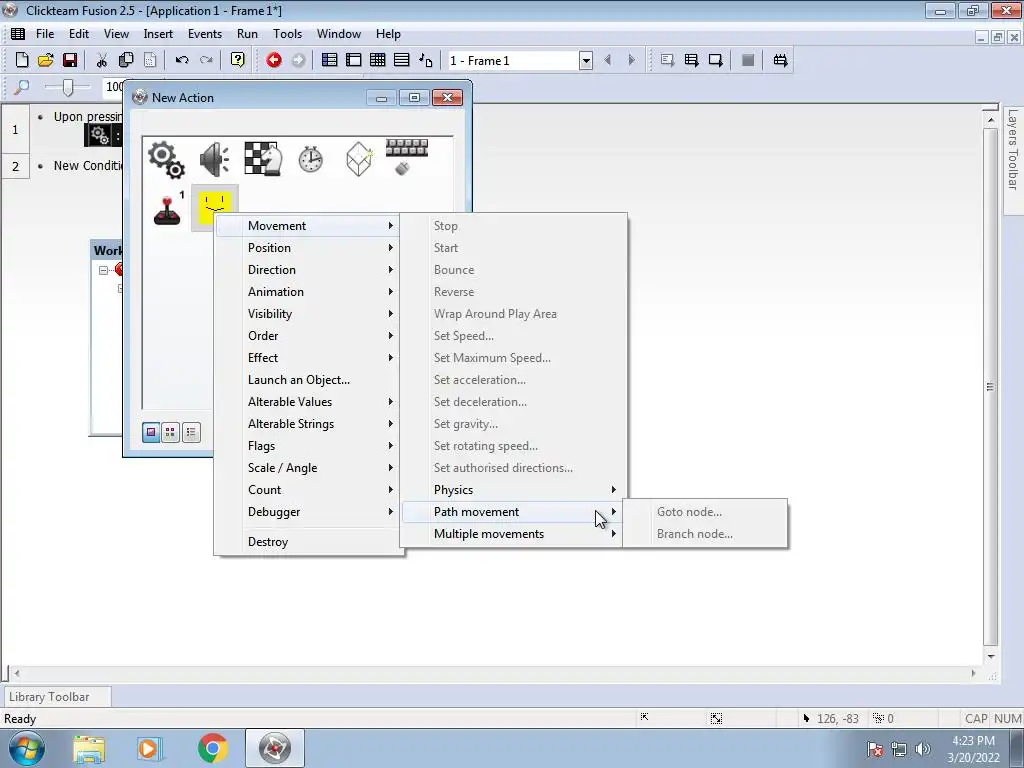Viewport: 1024px width, 768px height.
Task: Select the Player 1 joystick object
Action: 168,208
